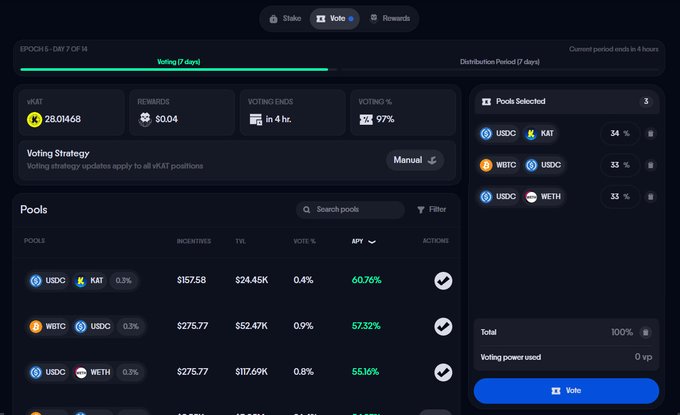Focus the Search pools field

[x=350, y=209]
